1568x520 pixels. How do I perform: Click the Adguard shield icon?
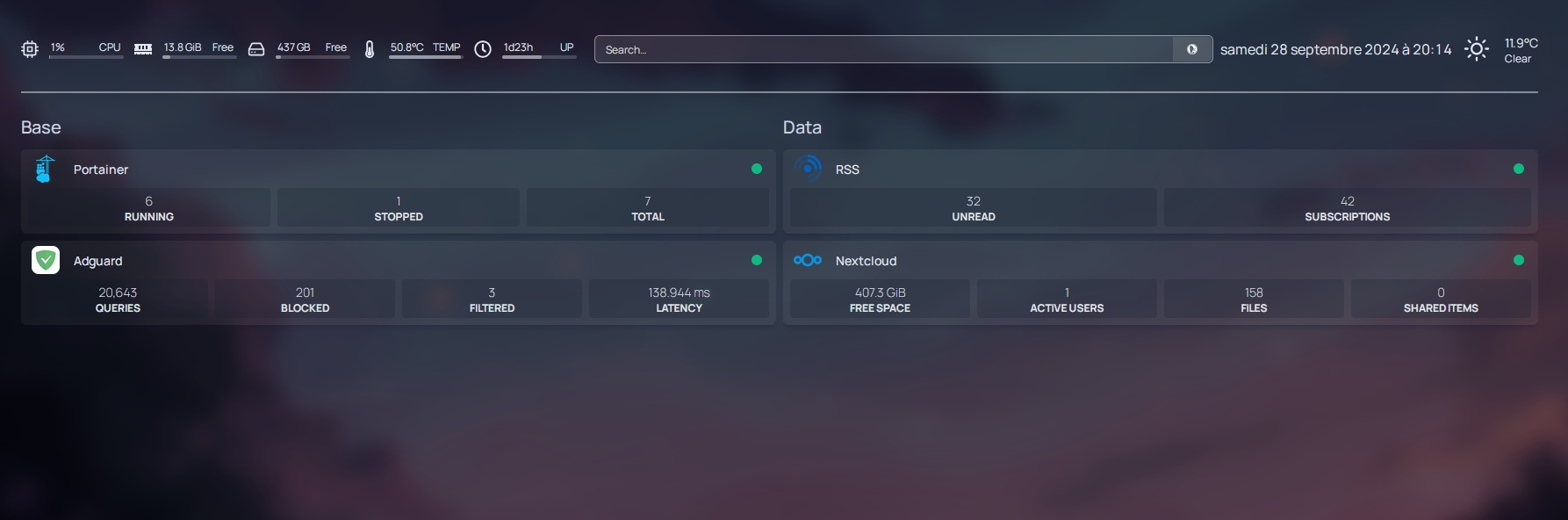[46, 260]
